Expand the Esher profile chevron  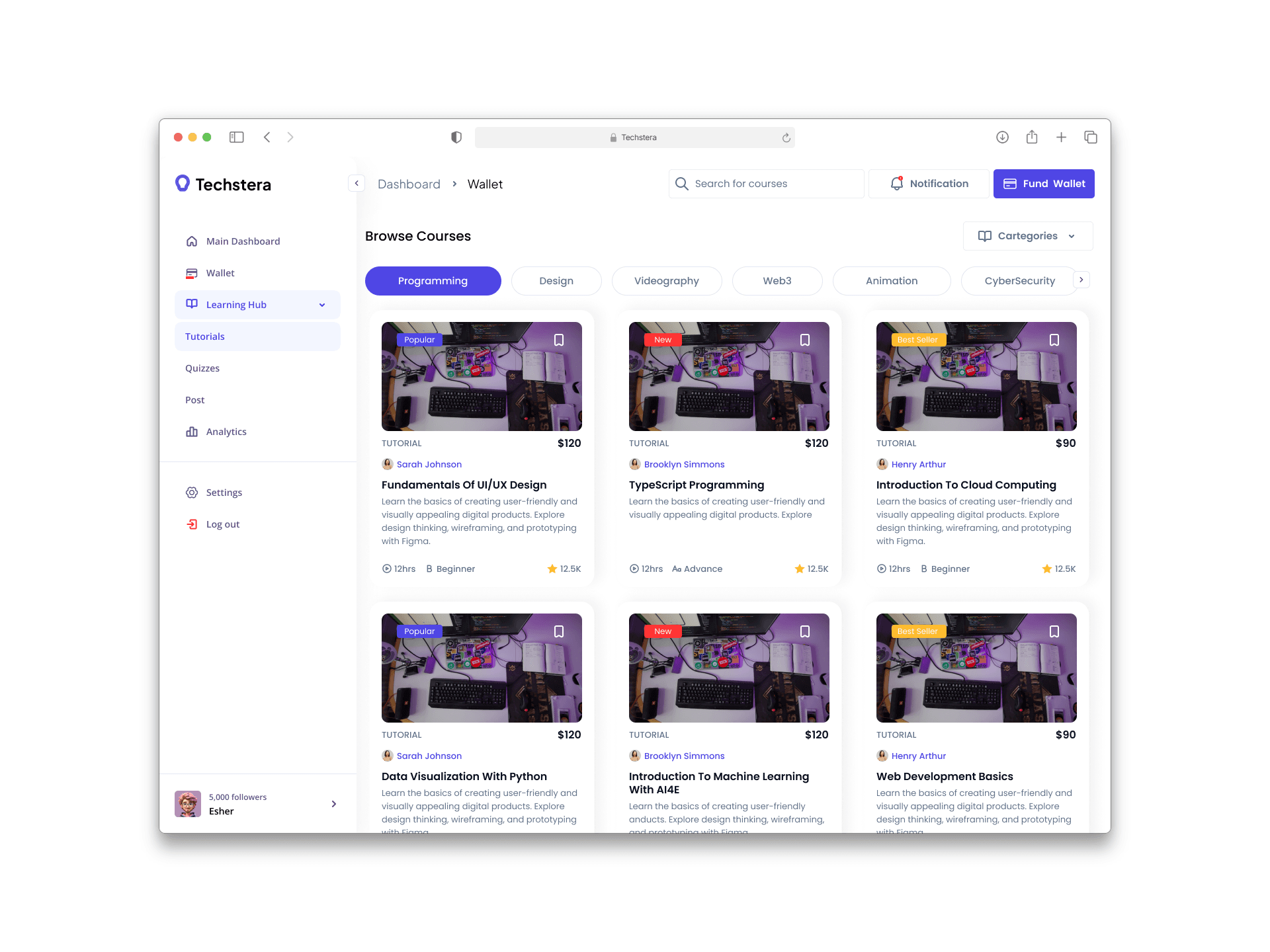tap(333, 804)
